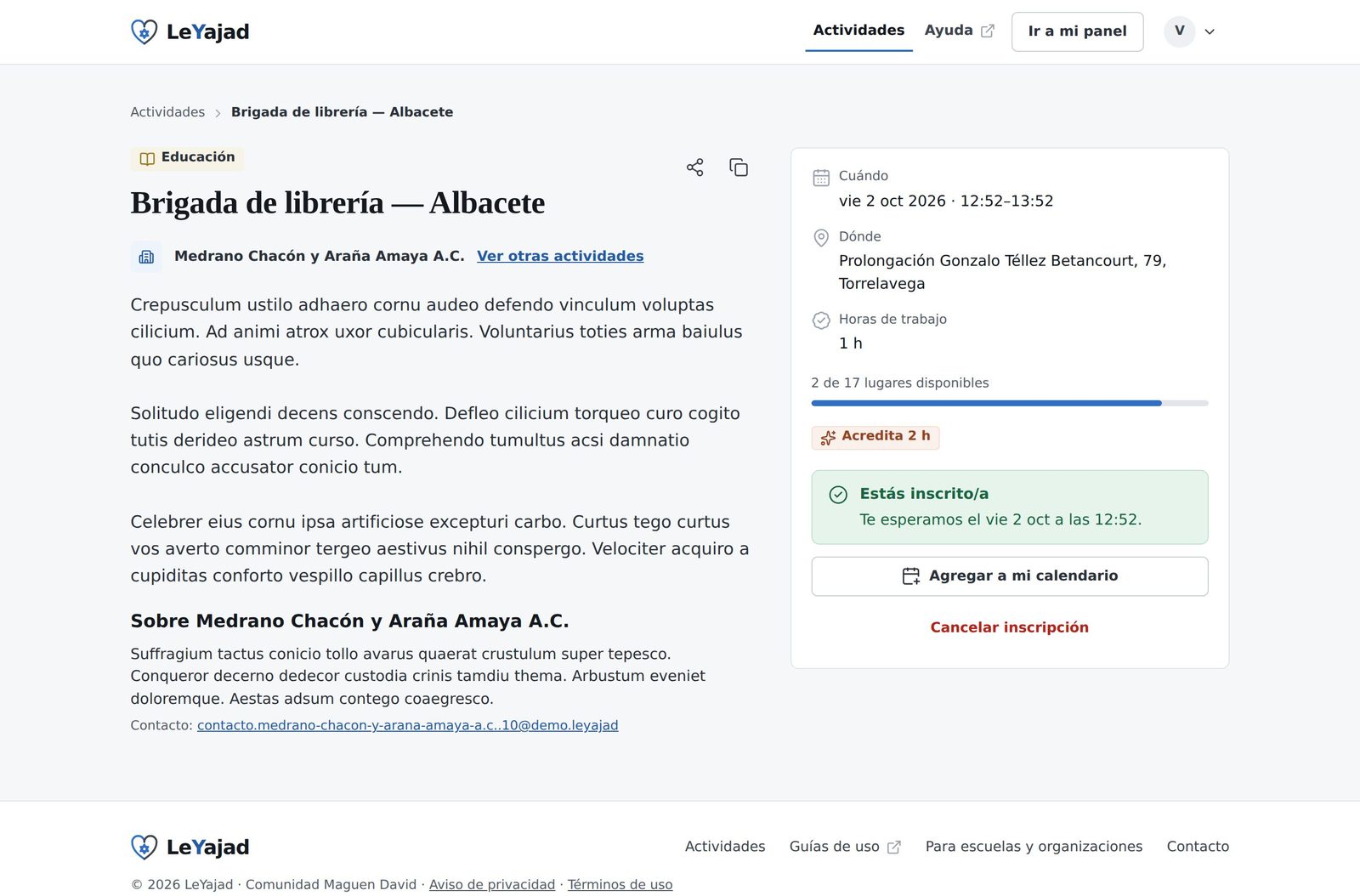
Task: Open Actividades in the footer
Action: click(x=725, y=847)
